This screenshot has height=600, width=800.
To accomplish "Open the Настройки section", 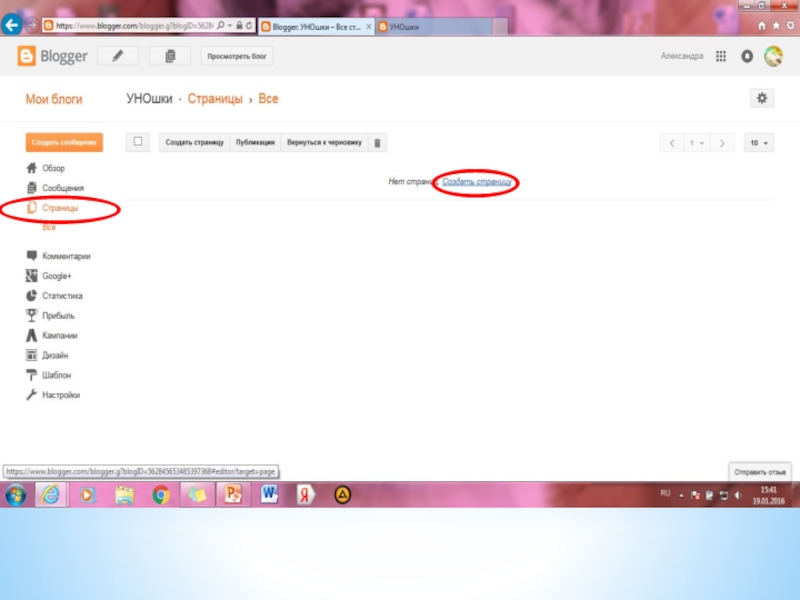I will 61,395.
